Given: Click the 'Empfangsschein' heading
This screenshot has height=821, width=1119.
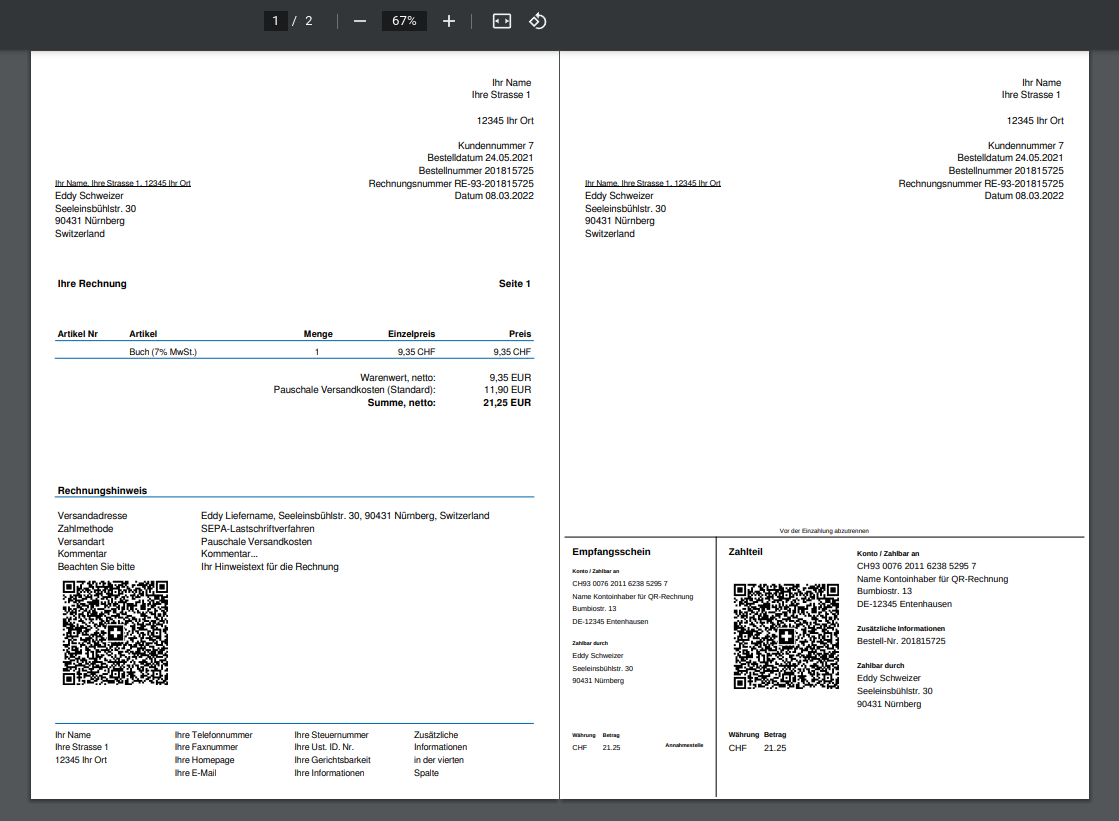Looking at the screenshot, I should pos(611,552).
